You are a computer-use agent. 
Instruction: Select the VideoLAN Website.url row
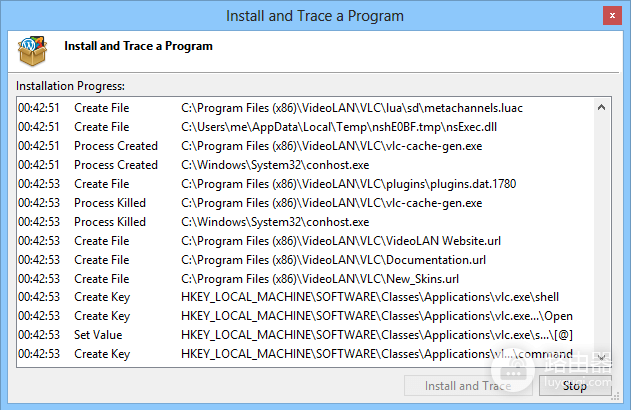coord(305,241)
